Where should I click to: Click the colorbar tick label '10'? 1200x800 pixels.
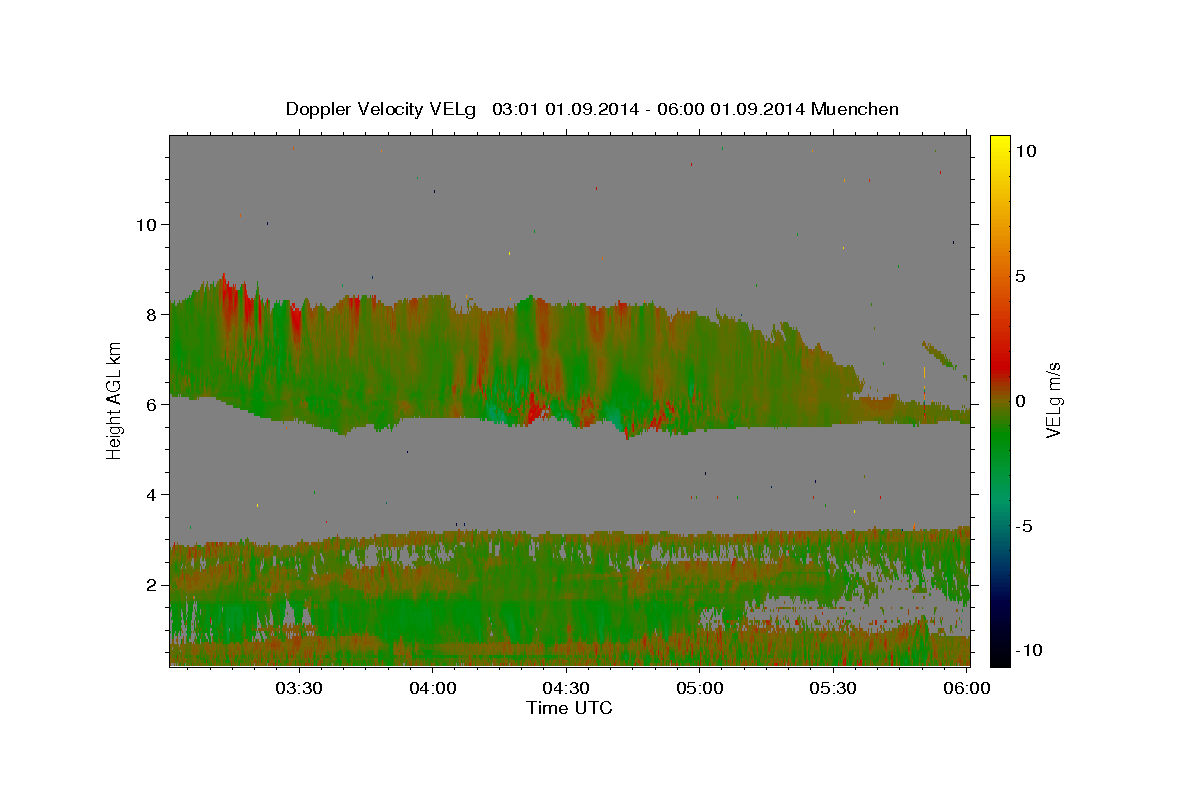click(x=1025, y=150)
